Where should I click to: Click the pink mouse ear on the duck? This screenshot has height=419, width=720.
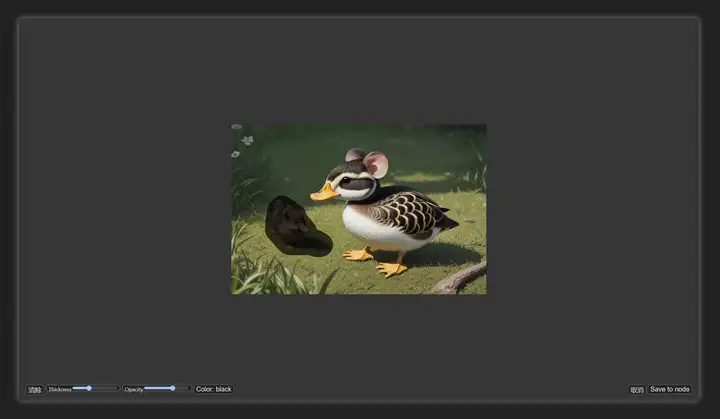coord(376,164)
